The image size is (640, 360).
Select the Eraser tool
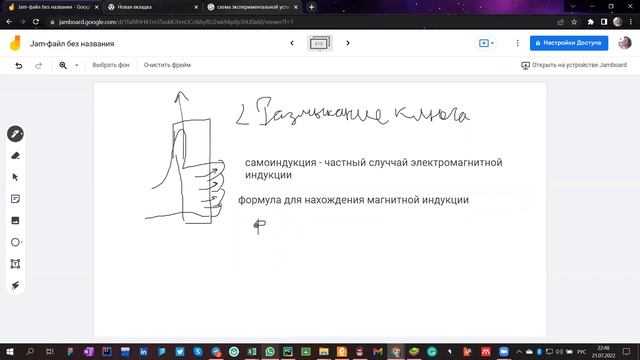pyautogui.click(x=15, y=156)
